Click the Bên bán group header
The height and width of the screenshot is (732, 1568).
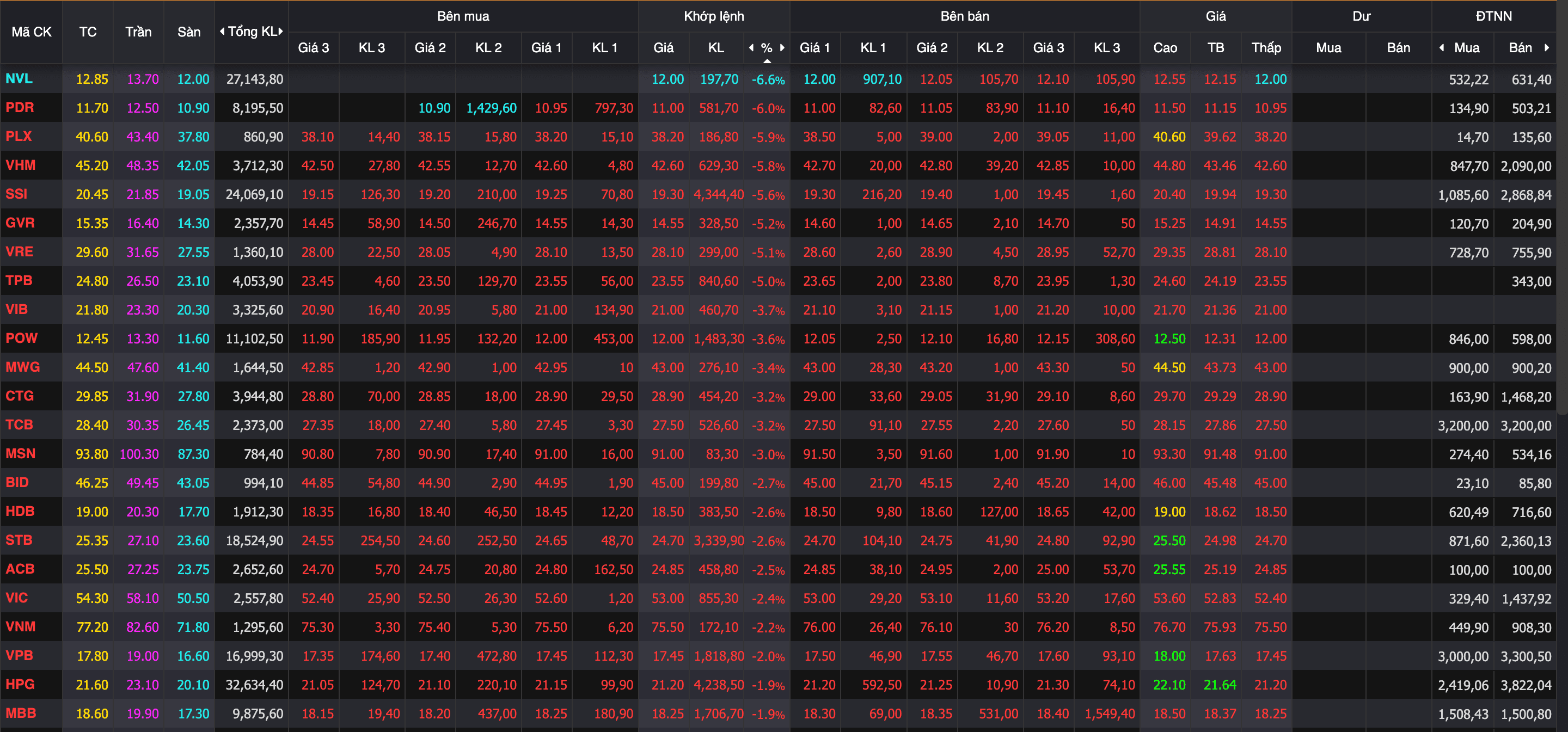click(965, 16)
